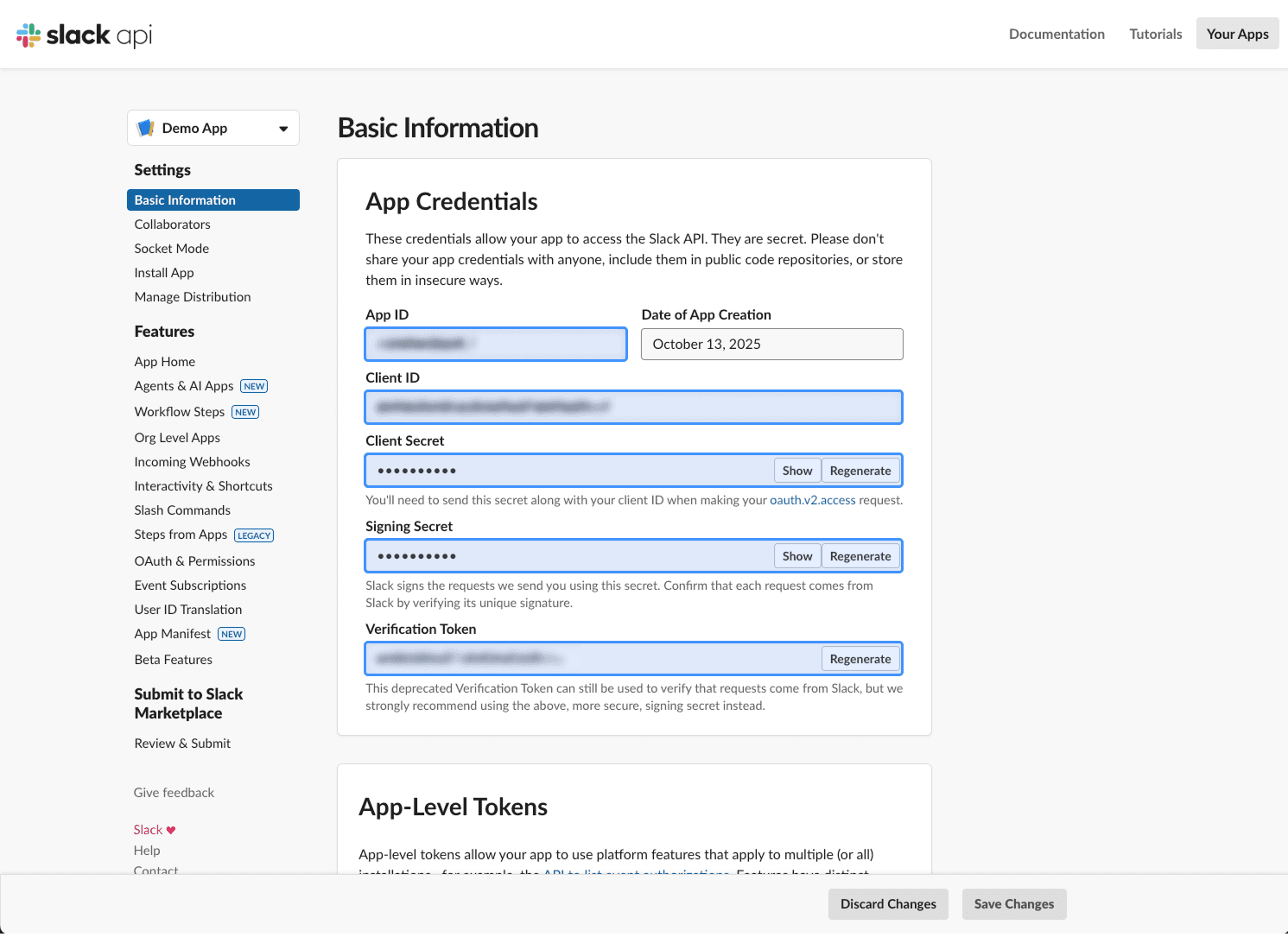The height and width of the screenshot is (937, 1288).
Task: Click the Demo App icon in selector
Action: pyautogui.click(x=146, y=128)
